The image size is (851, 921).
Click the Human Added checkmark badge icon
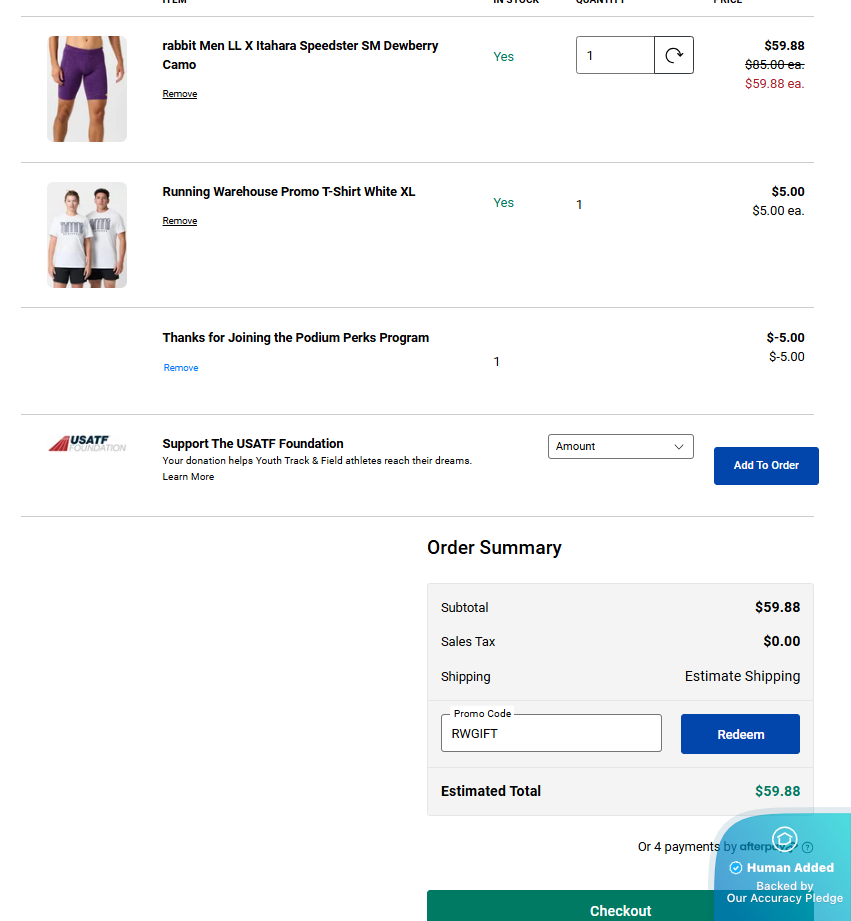pos(736,868)
